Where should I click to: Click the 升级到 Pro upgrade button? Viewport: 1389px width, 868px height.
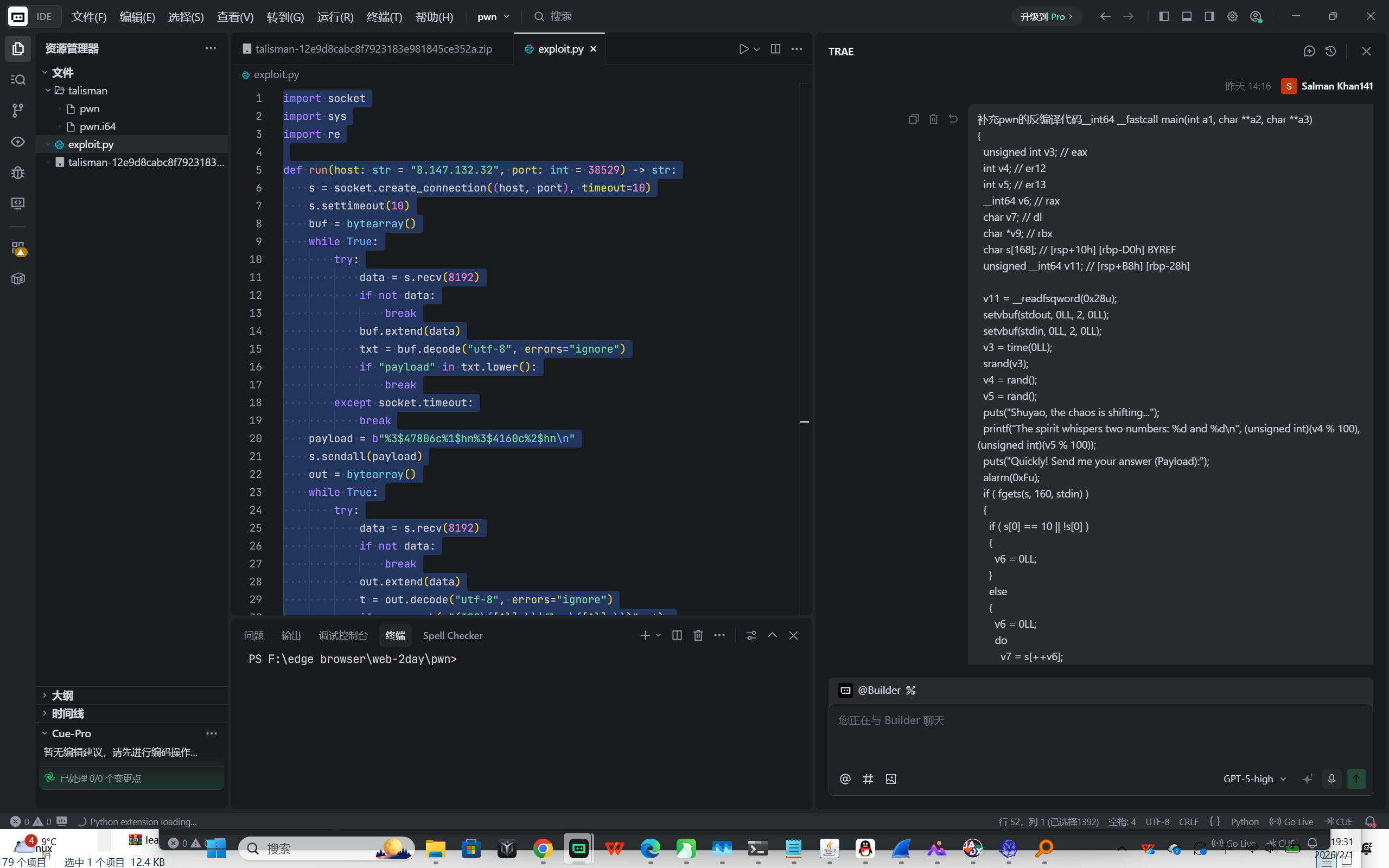pos(1046,17)
